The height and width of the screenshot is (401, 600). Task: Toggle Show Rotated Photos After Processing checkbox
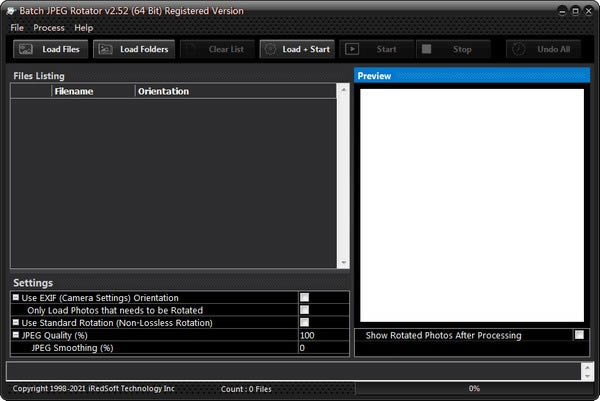(x=579, y=335)
